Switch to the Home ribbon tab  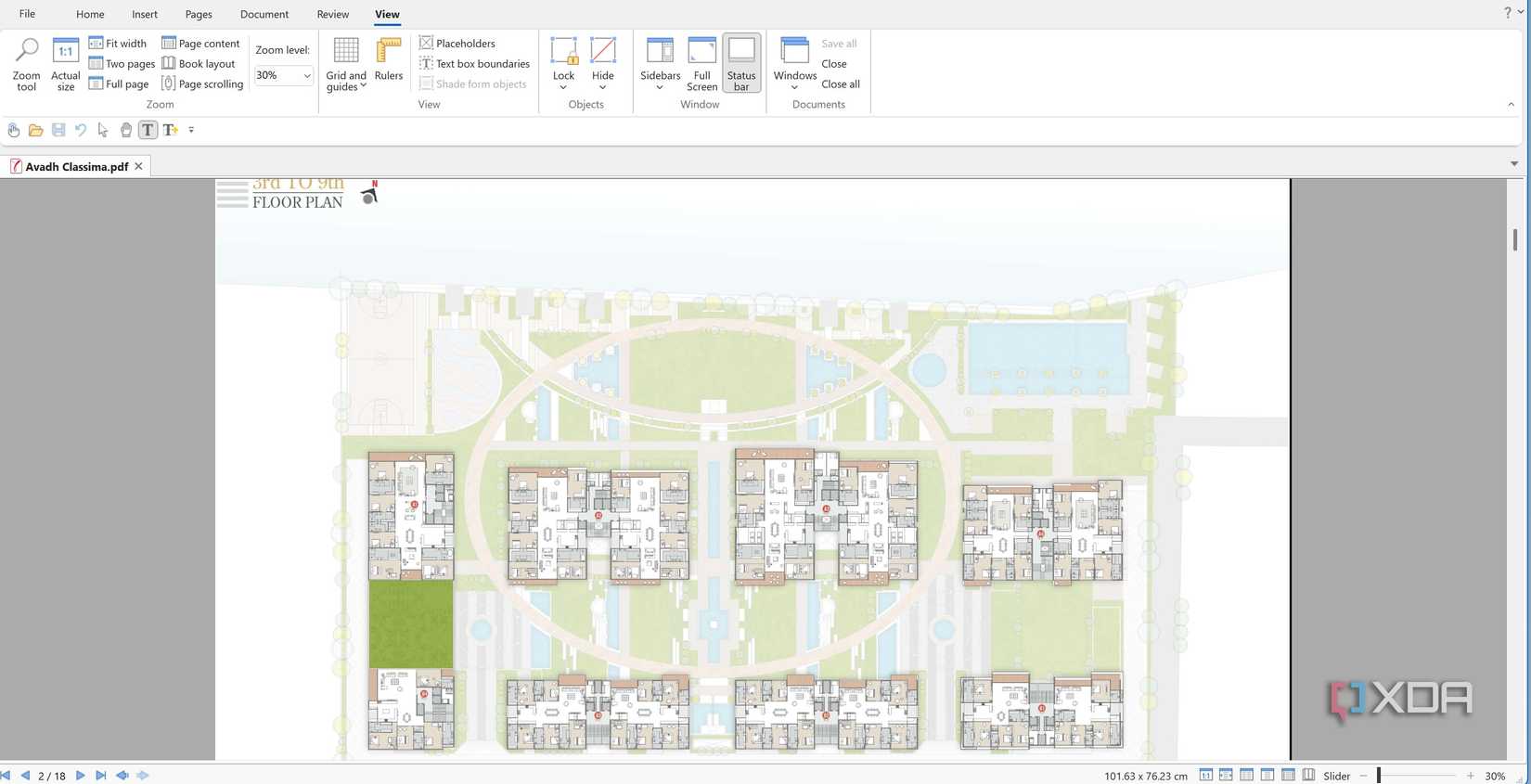[x=90, y=14]
